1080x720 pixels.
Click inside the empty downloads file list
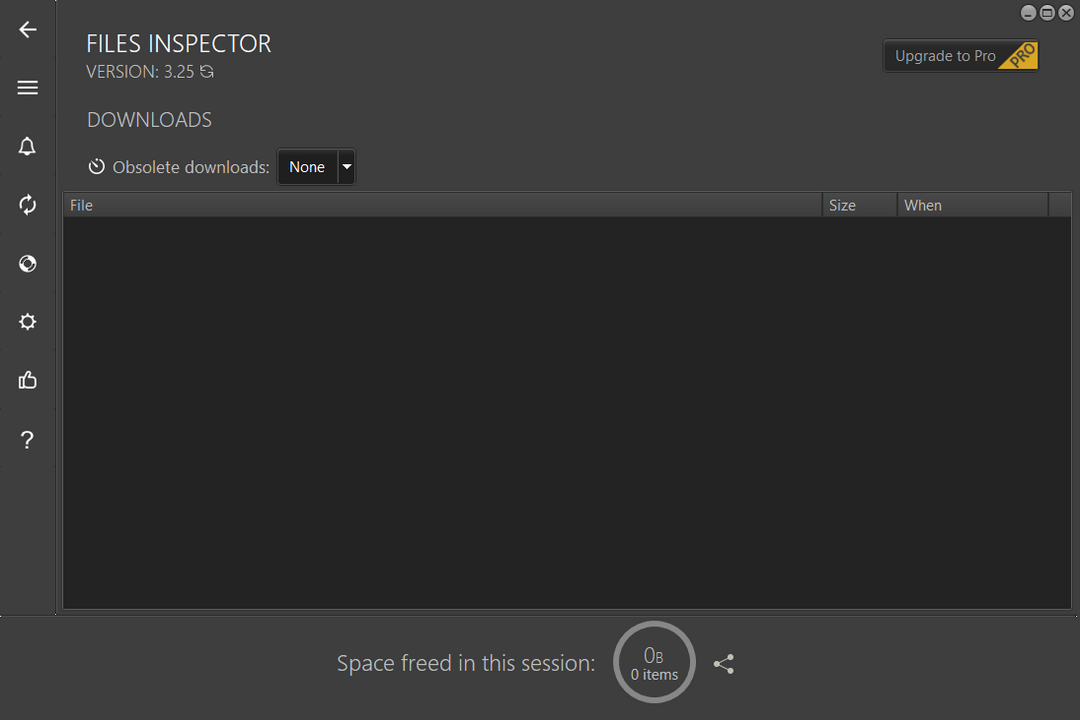(566, 412)
